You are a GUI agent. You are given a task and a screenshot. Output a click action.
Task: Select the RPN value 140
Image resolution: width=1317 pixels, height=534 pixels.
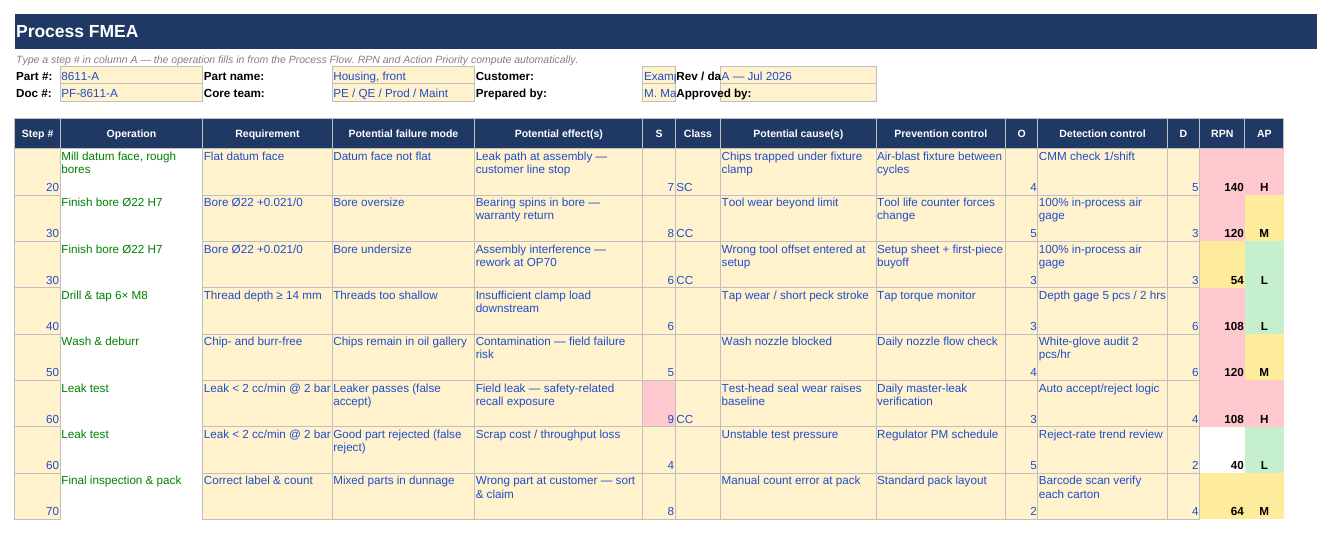tap(1222, 172)
